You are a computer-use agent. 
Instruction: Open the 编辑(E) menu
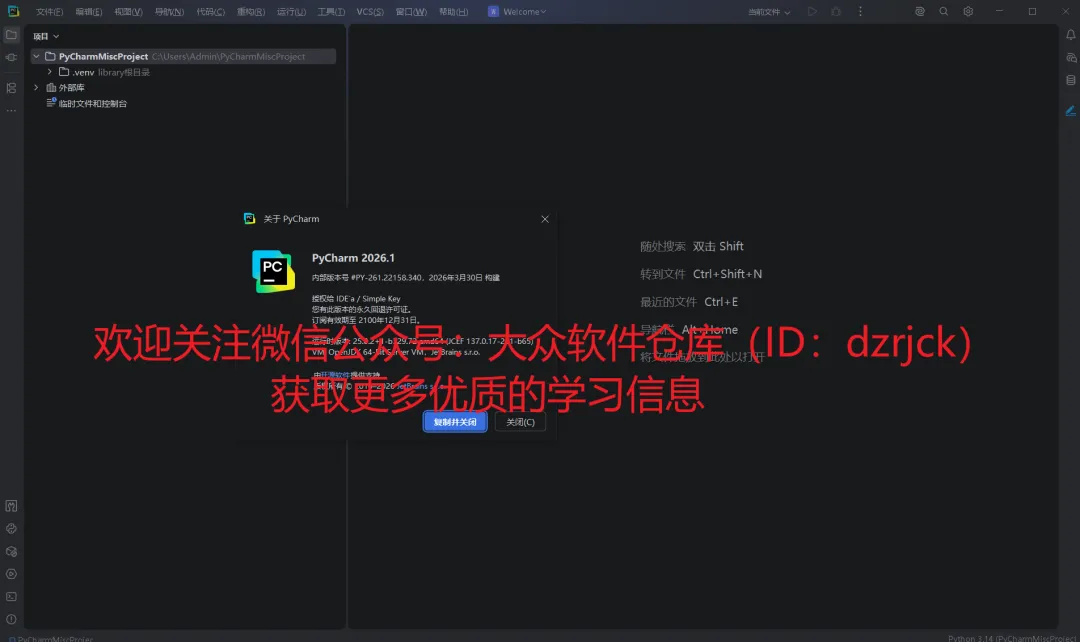click(x=88, y=12)
